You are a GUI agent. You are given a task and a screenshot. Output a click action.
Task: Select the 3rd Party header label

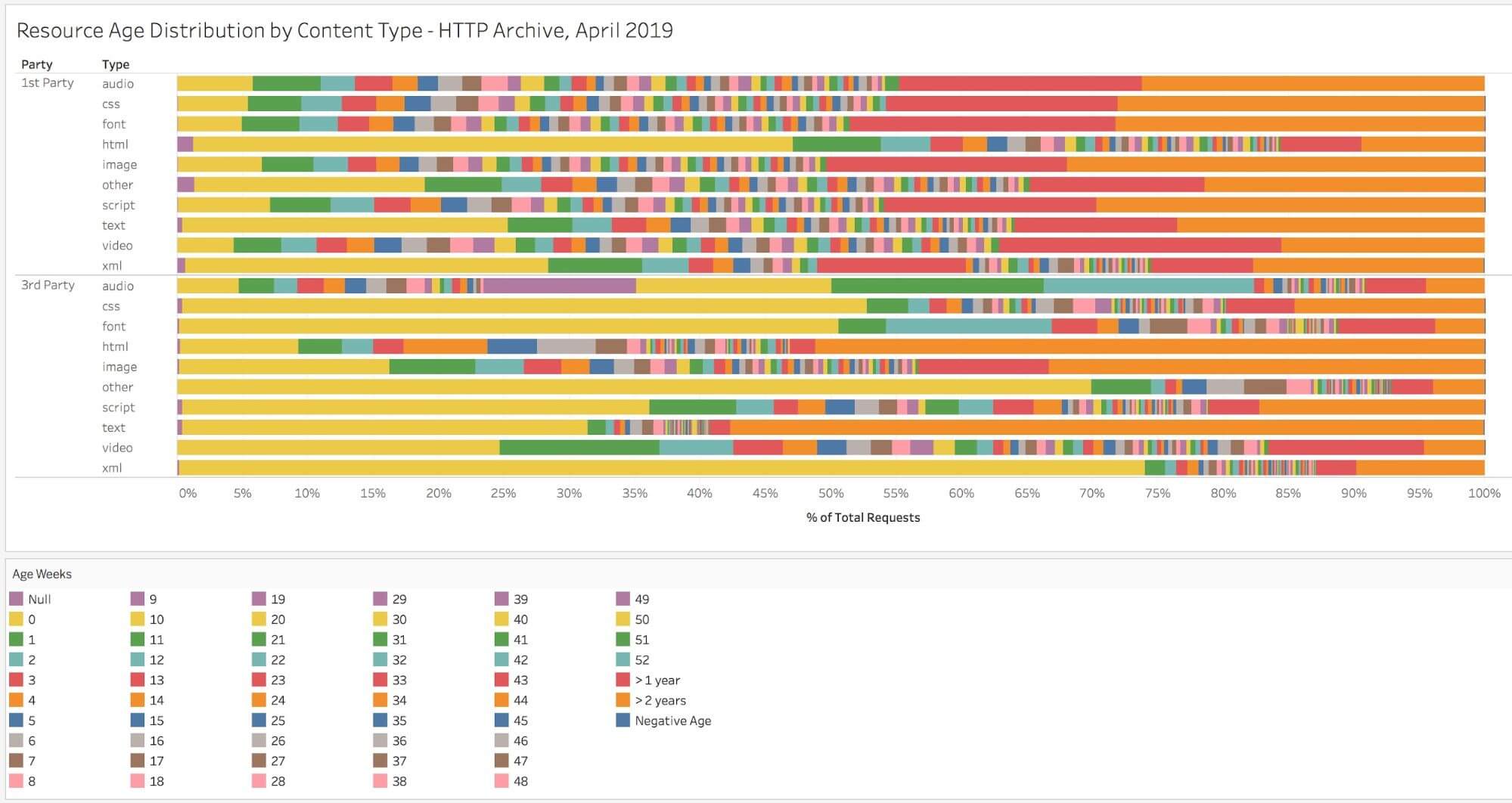point(48,285)
